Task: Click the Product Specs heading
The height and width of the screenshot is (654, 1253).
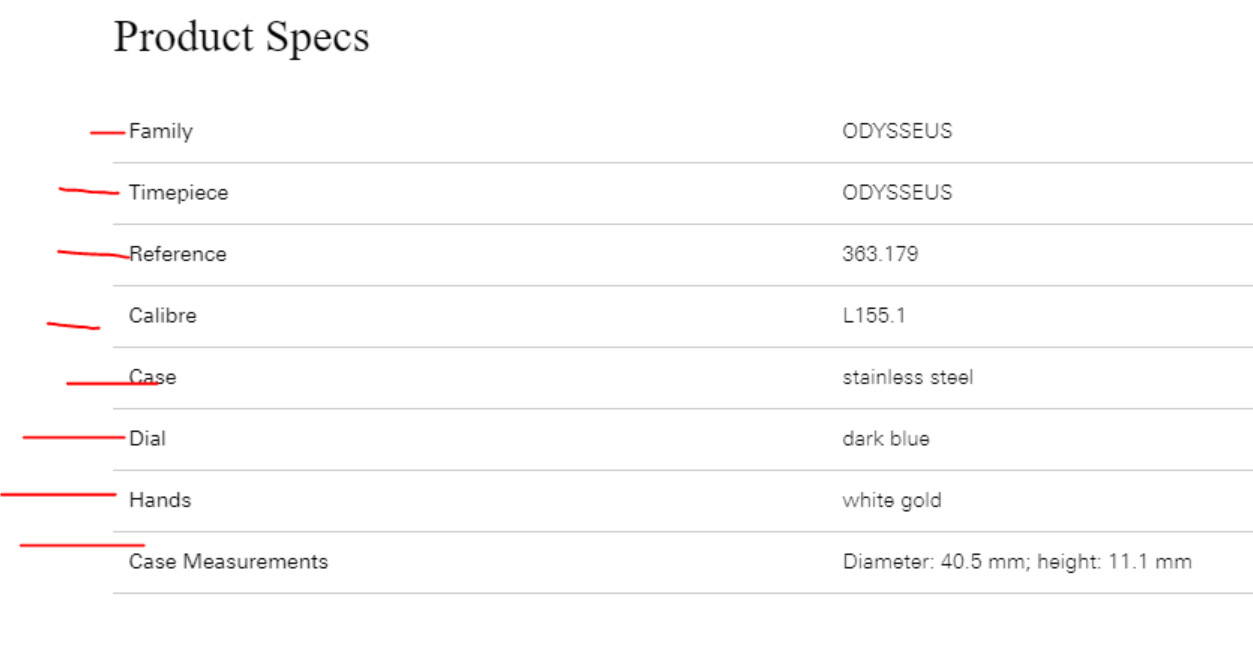Action: point(241,37)
